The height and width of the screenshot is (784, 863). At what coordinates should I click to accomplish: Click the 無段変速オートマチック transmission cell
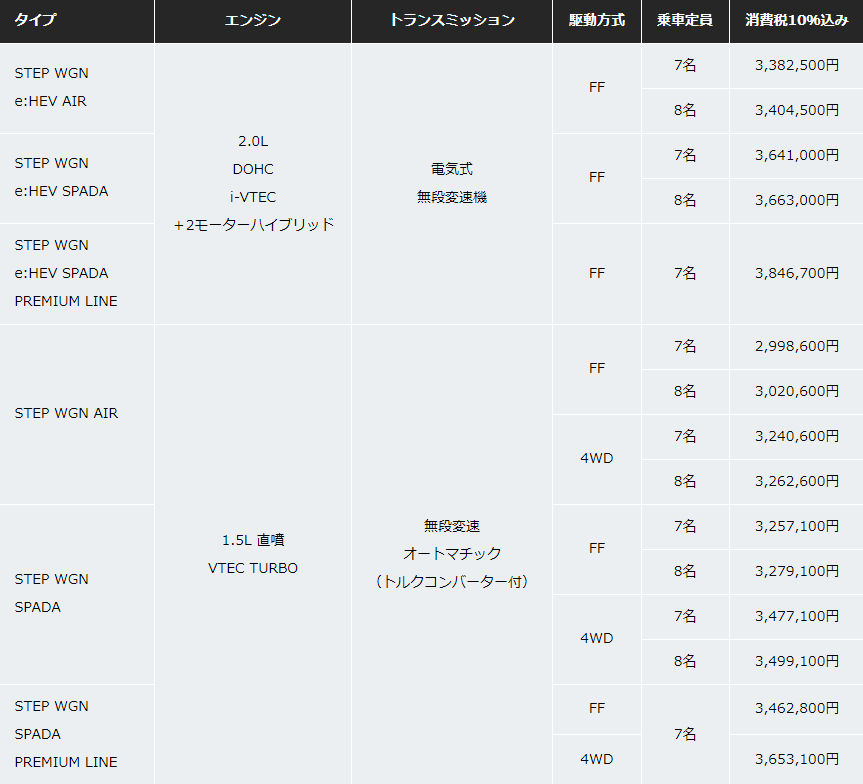point(451,553)
